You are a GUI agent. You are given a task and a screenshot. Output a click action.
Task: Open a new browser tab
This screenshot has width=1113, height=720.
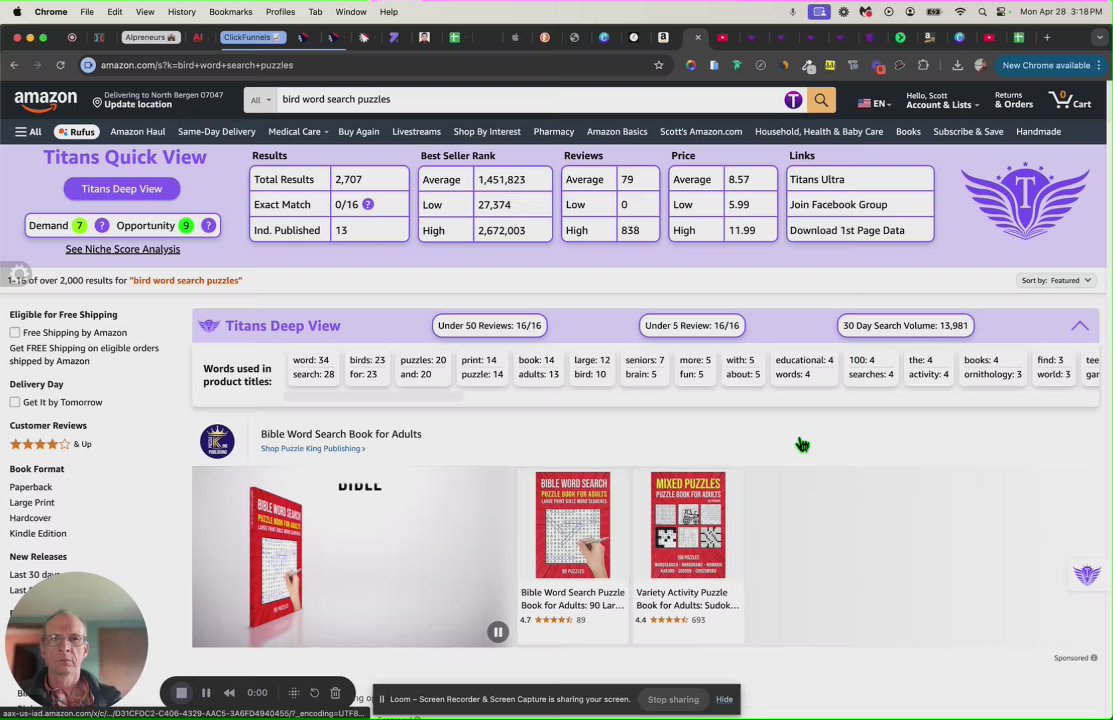(x=1046, y=38)
